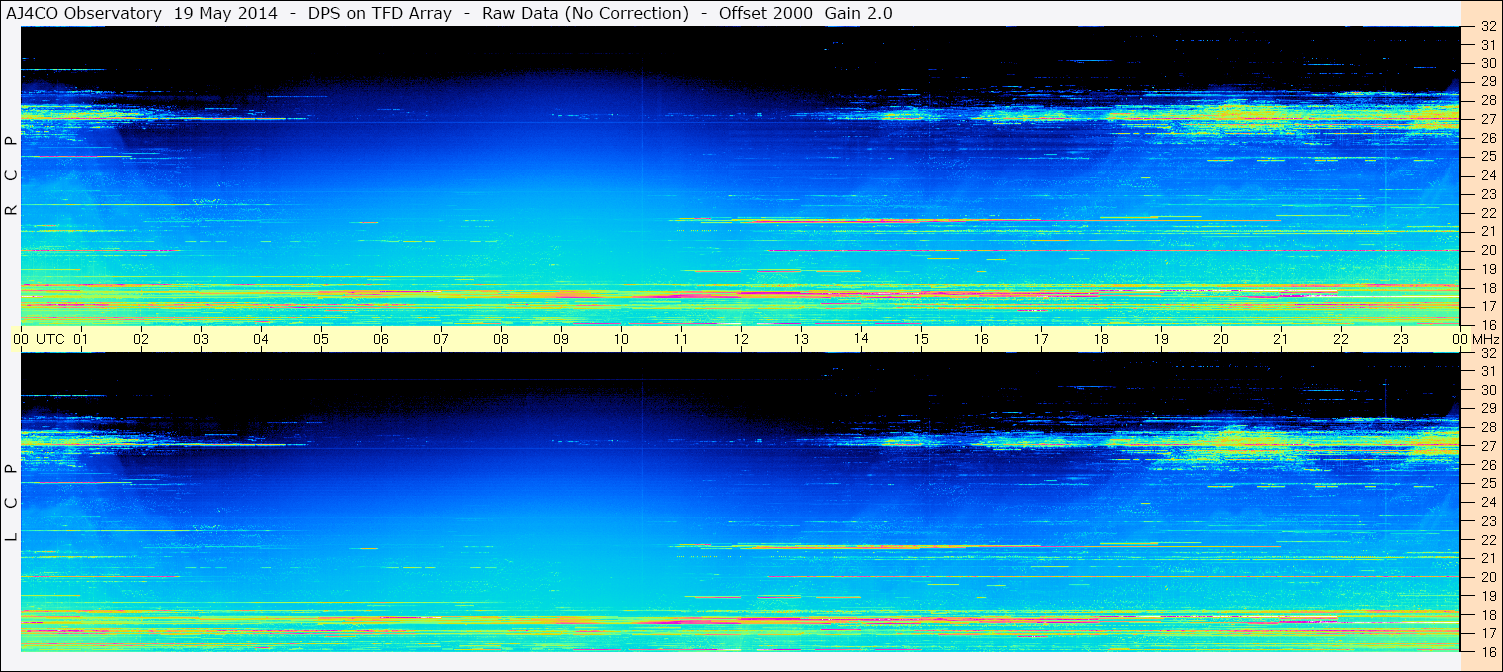Select the 'UTC' label on the time axis
Image resolution: width=1503 pixels, height=672 pixels.
(50, 339)
